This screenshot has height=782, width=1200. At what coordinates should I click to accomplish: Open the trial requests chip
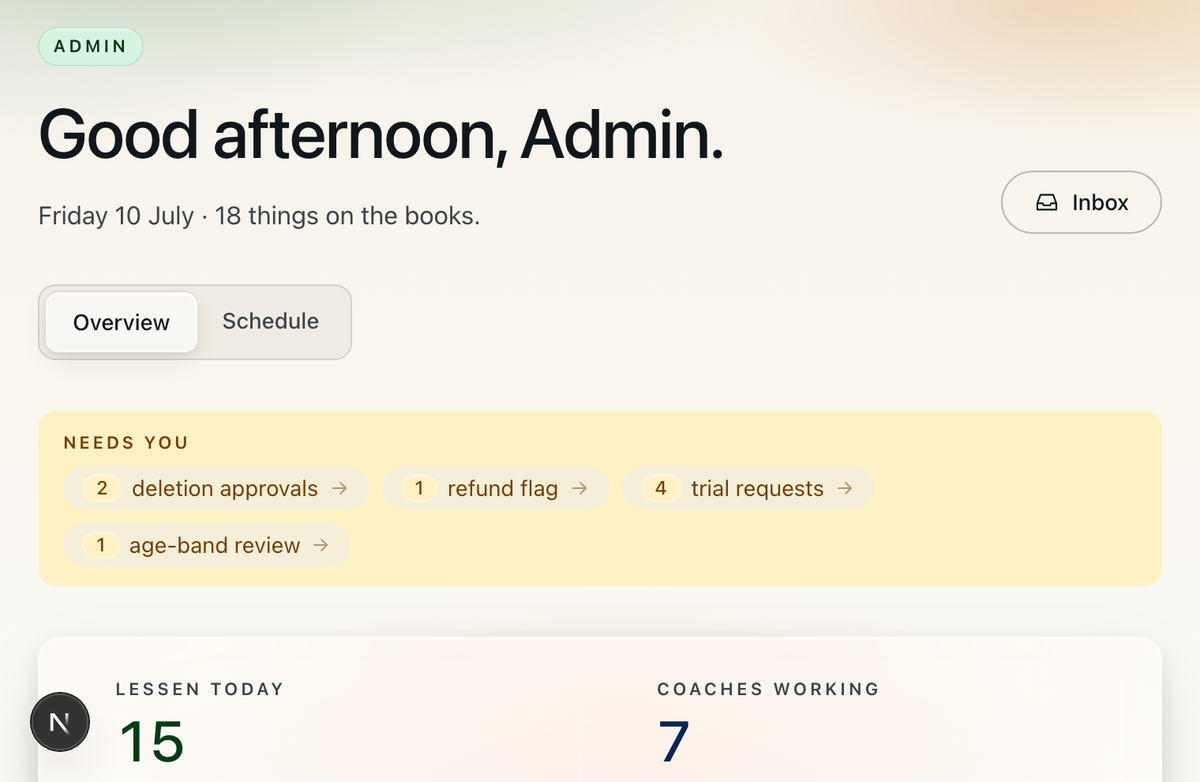[748, 488]
